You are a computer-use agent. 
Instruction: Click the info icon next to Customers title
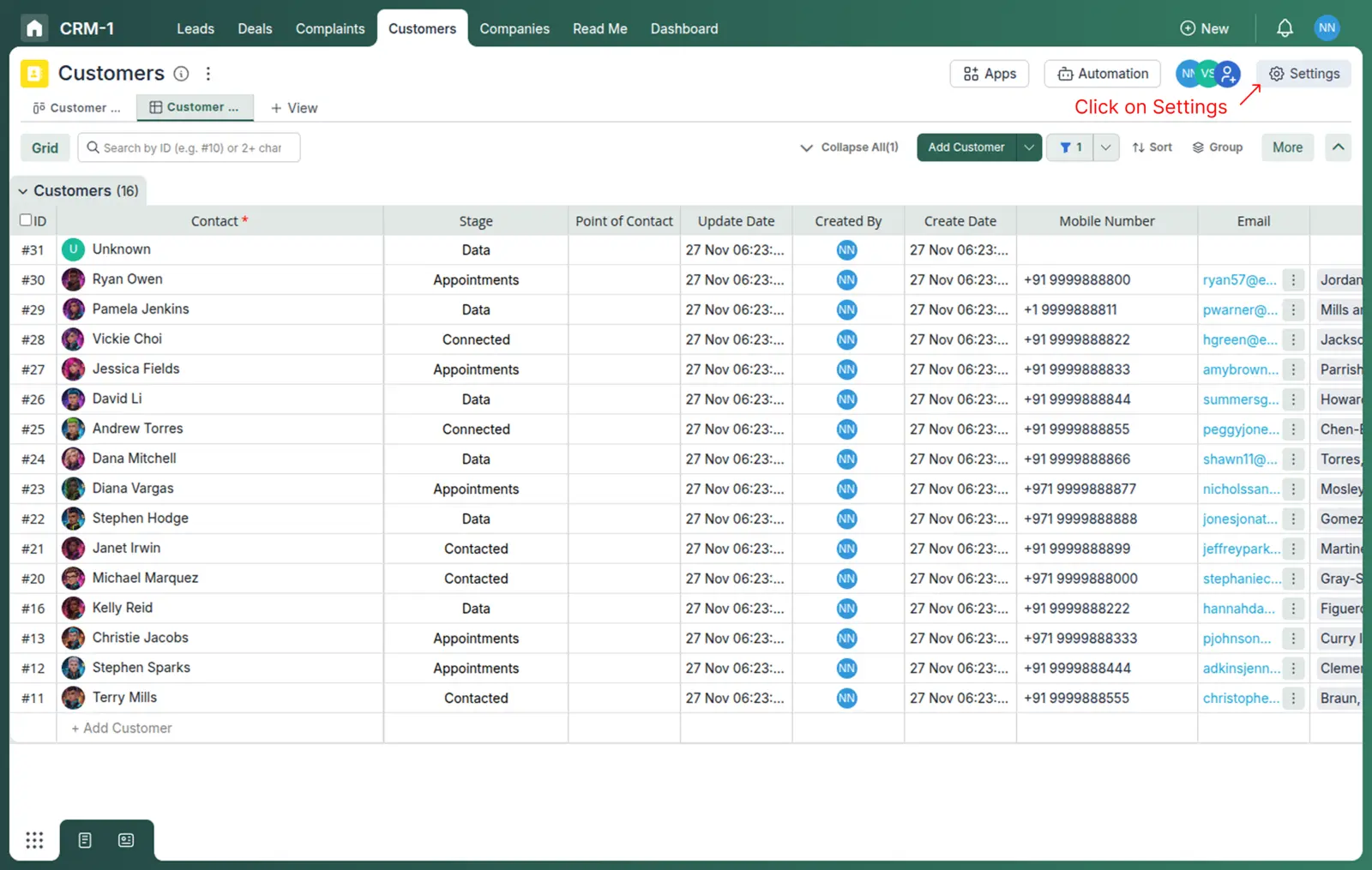181,74
